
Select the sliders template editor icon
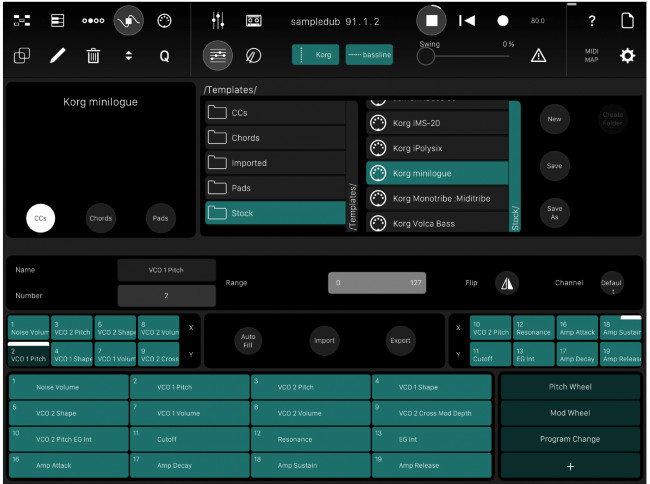click(x=218, y=55)
